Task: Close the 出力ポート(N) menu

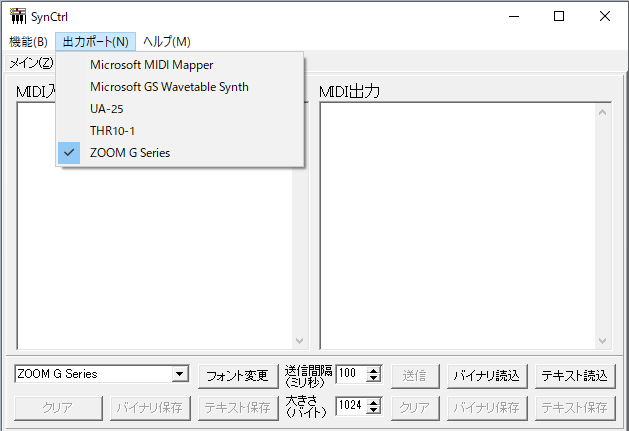Action: pos(95,42)
